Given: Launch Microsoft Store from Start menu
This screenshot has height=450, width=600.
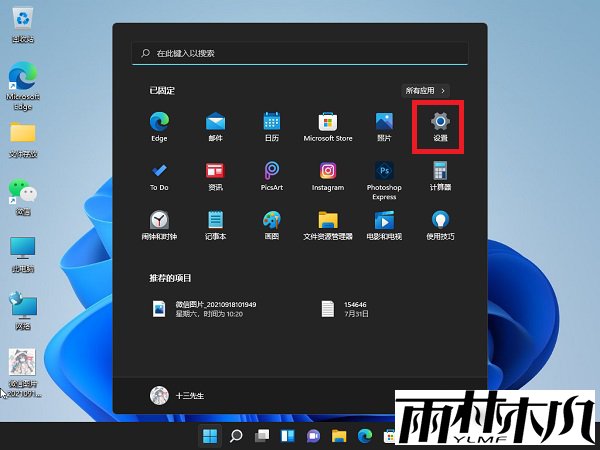Looking at the screenshot, I should pyautogui.click(x=328, y=127).
